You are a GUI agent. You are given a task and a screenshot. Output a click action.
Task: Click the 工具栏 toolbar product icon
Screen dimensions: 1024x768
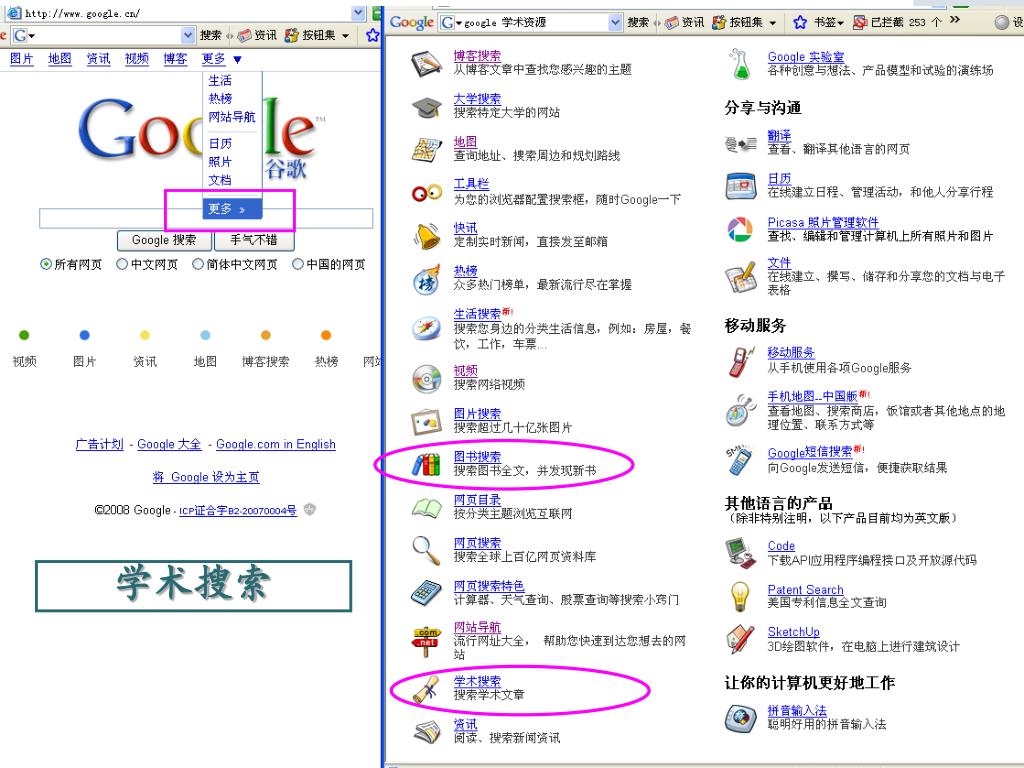coord(426,193)
